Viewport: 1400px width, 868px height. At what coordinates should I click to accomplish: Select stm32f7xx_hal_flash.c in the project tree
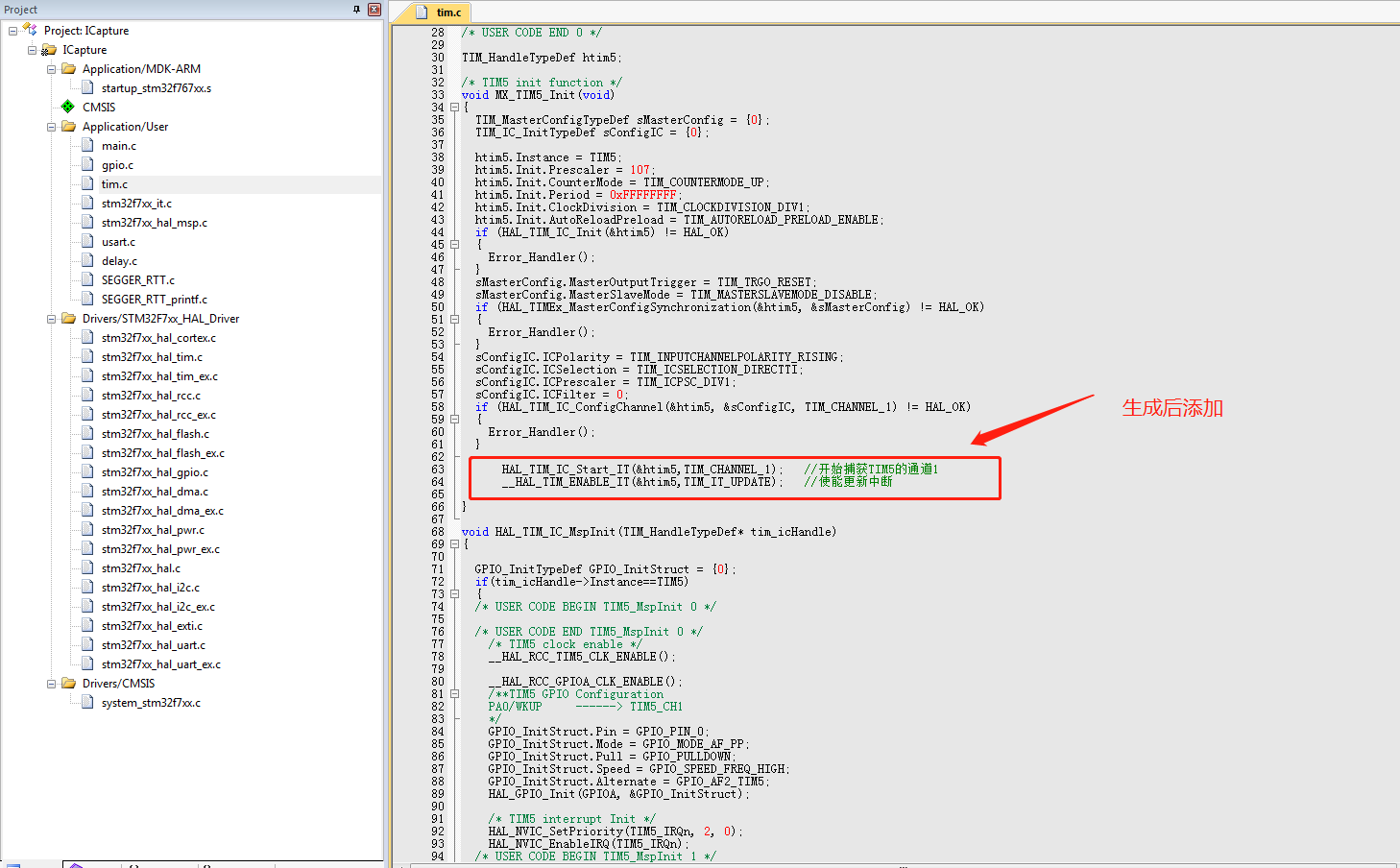coord(156,434)
